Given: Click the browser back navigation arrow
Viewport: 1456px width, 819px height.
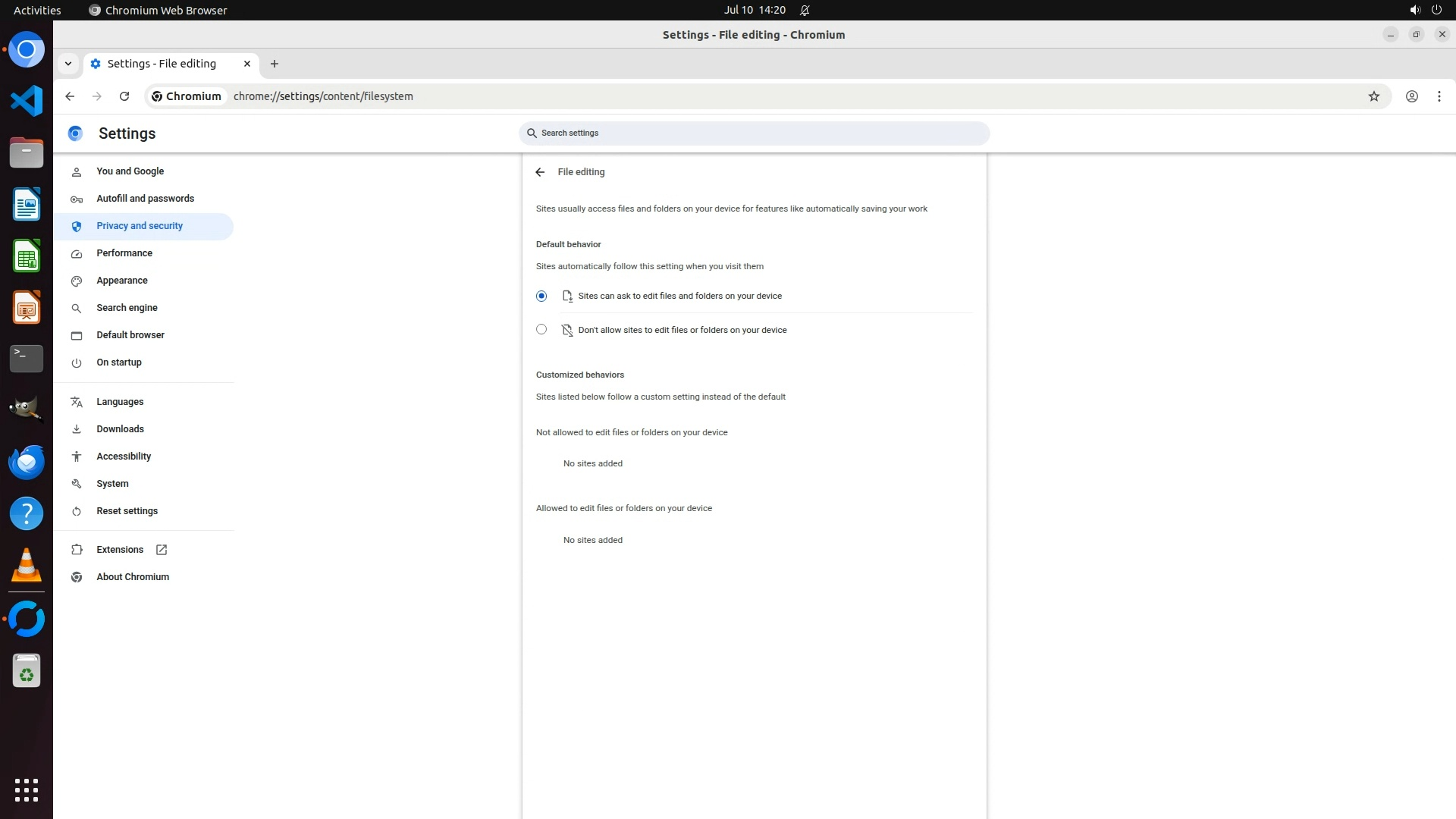Looking at the screenshot, I should click(70, 96).
